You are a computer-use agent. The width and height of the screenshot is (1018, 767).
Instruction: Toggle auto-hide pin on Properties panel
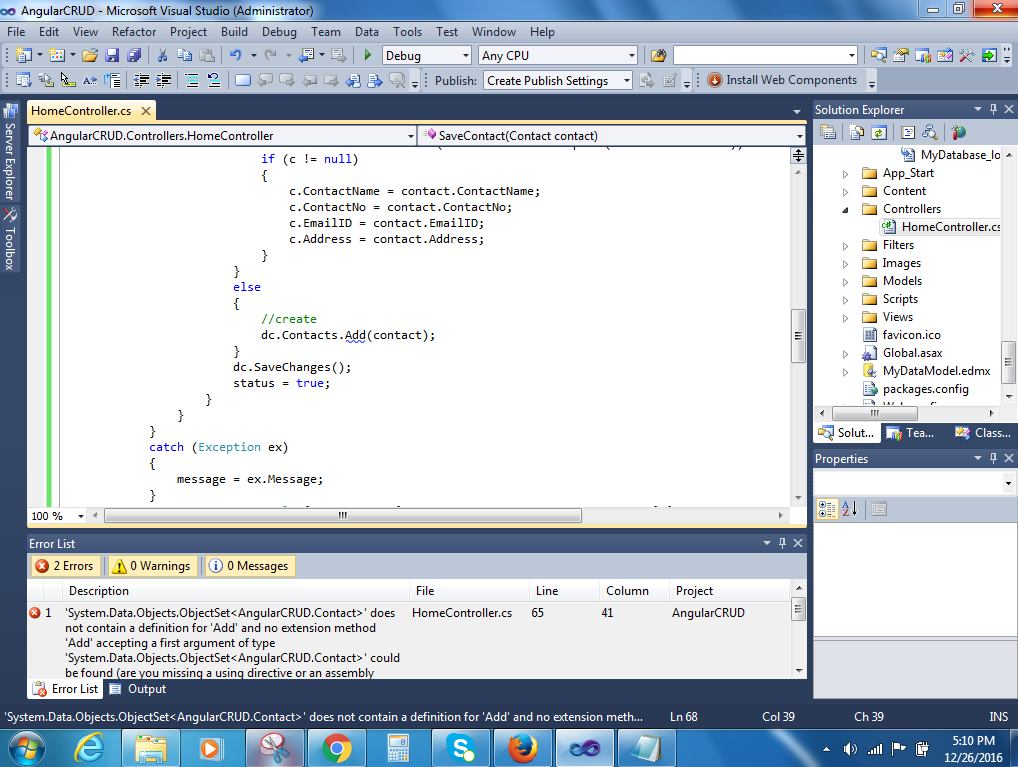point(993,458)
